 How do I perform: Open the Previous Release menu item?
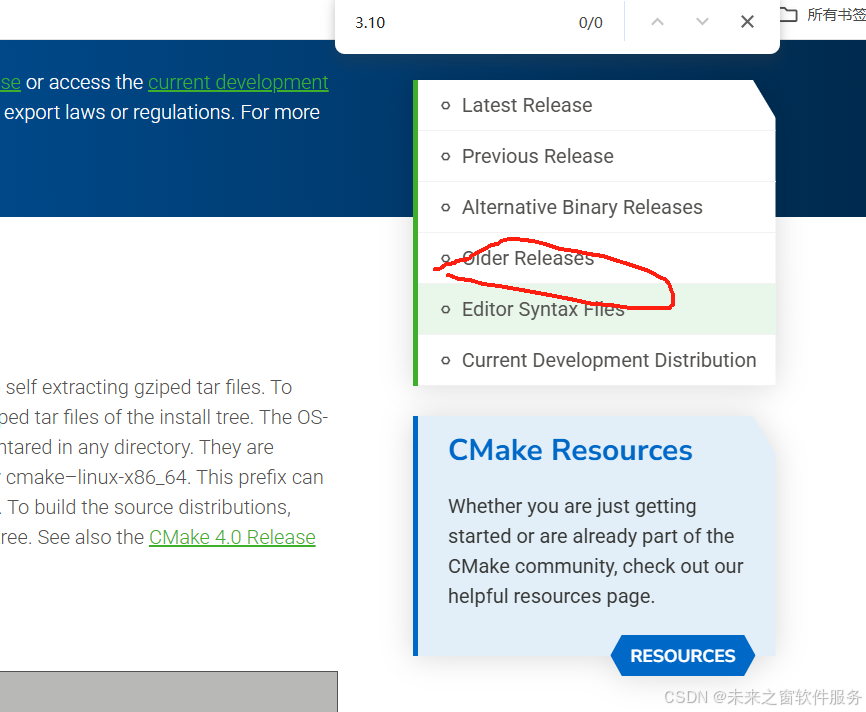[596, 156]
